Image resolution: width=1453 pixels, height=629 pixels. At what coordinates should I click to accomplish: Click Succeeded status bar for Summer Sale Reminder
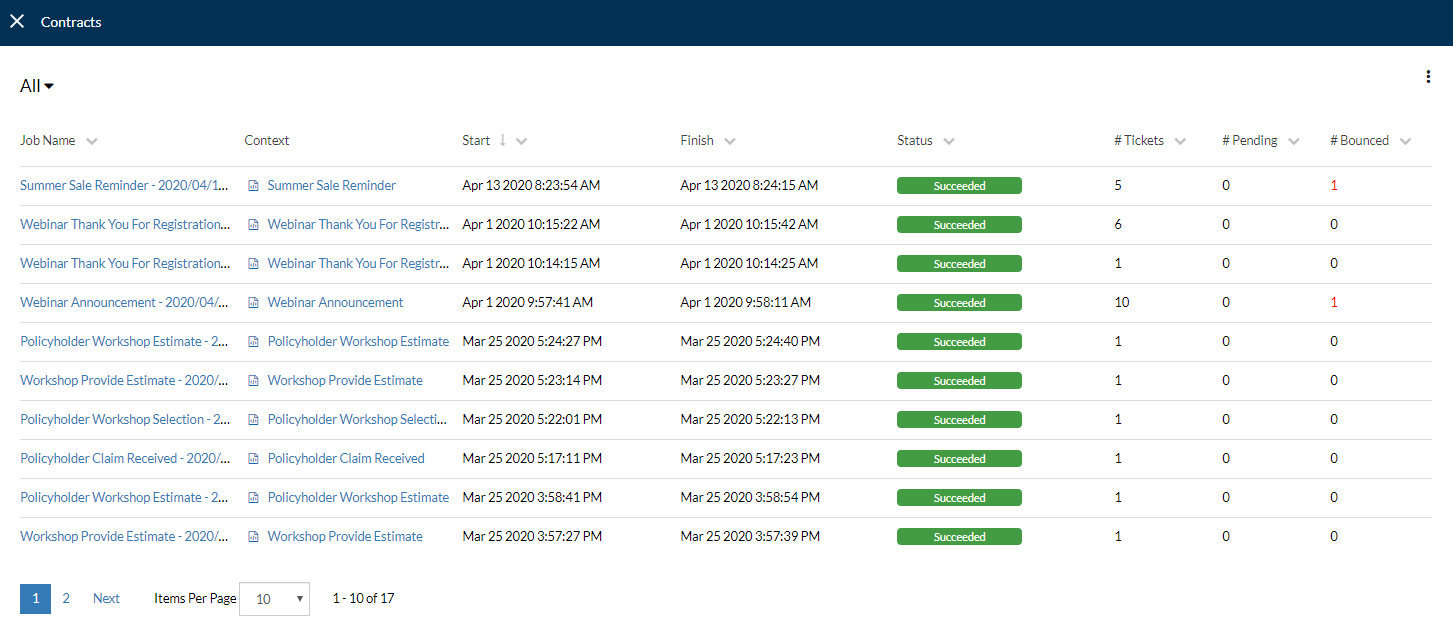959,186
